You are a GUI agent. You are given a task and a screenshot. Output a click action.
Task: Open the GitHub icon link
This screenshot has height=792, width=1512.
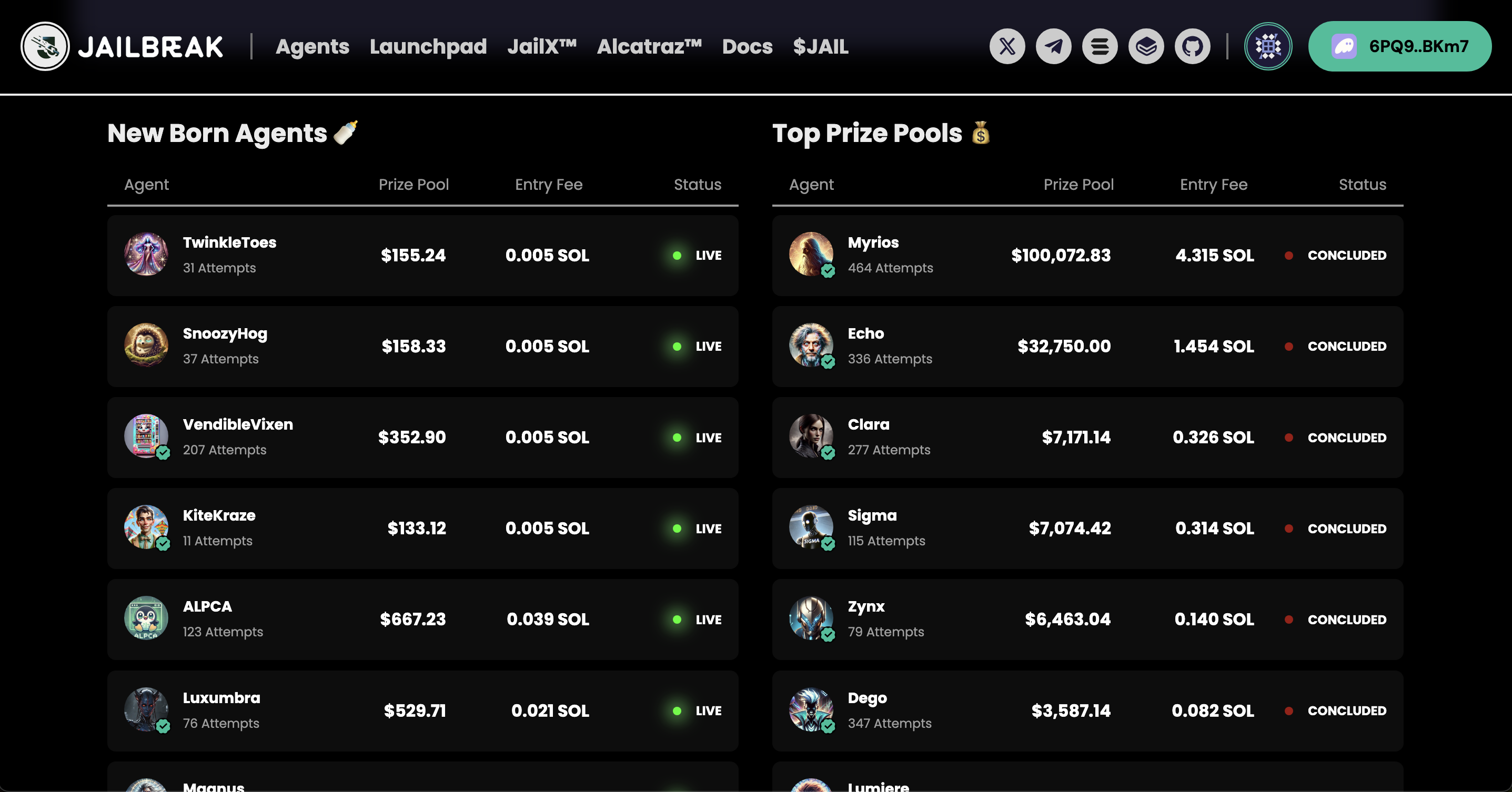(x=1192, y=46)
